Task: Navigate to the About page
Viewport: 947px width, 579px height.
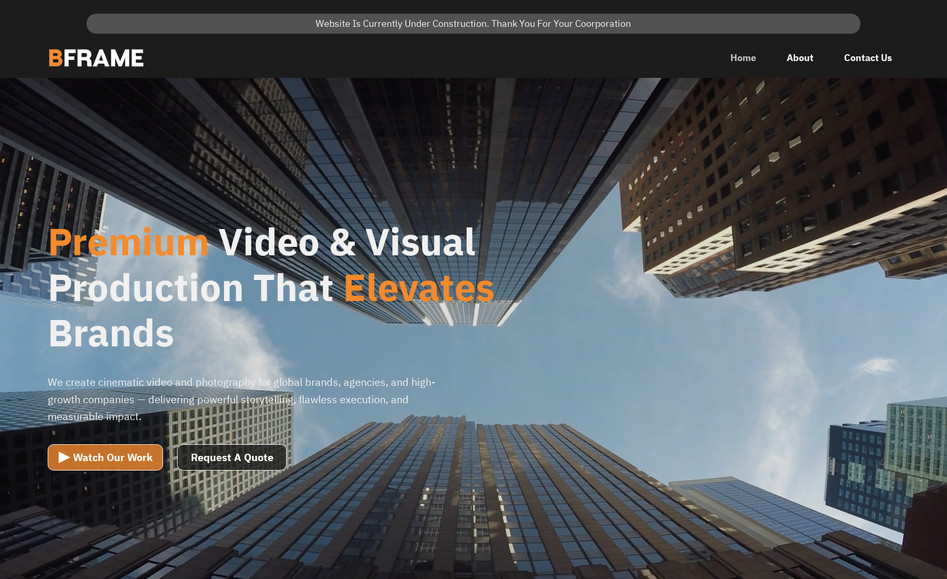Action: [x=799, y=58]
